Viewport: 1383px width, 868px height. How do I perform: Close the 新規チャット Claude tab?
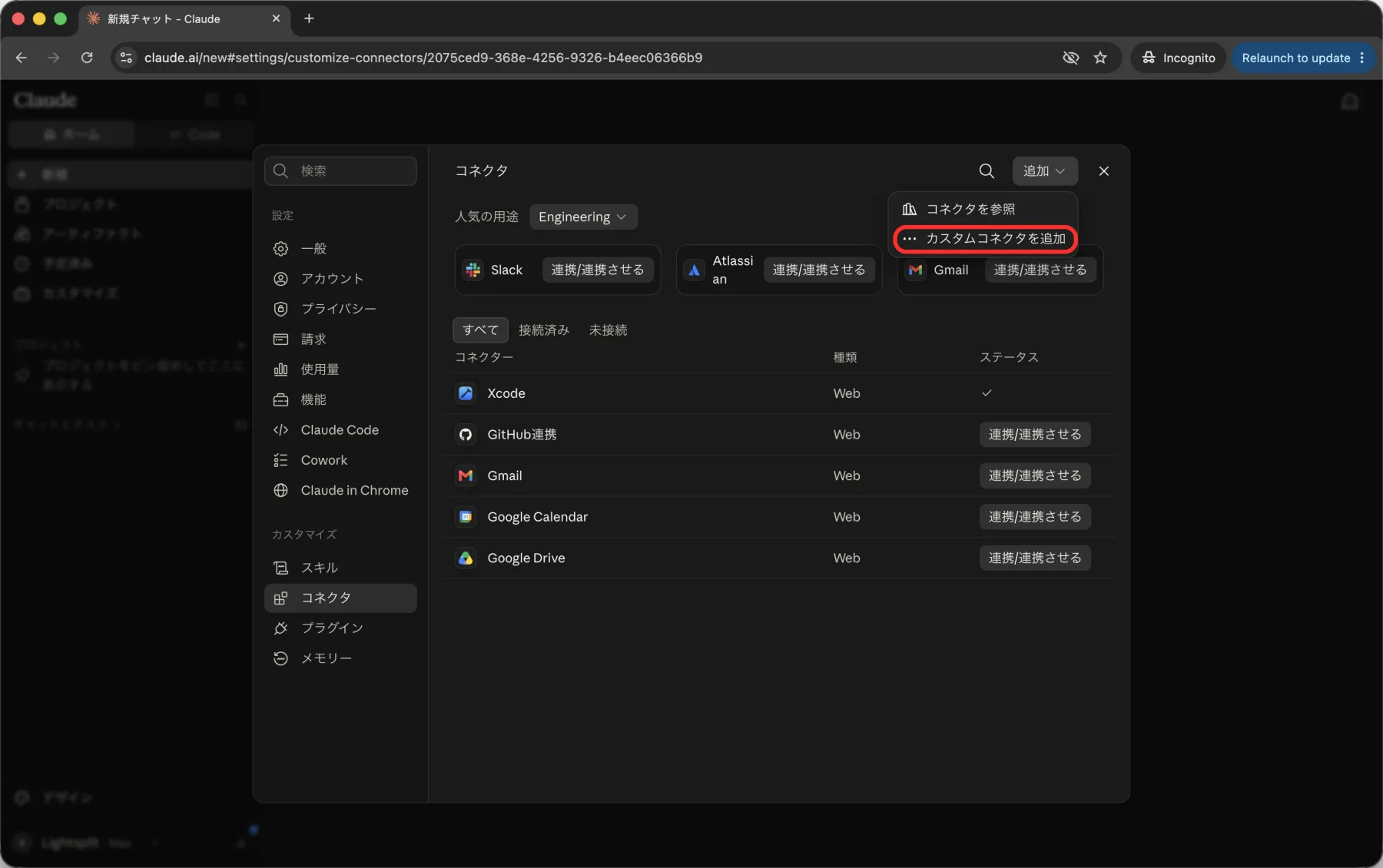tap(276, 18)
